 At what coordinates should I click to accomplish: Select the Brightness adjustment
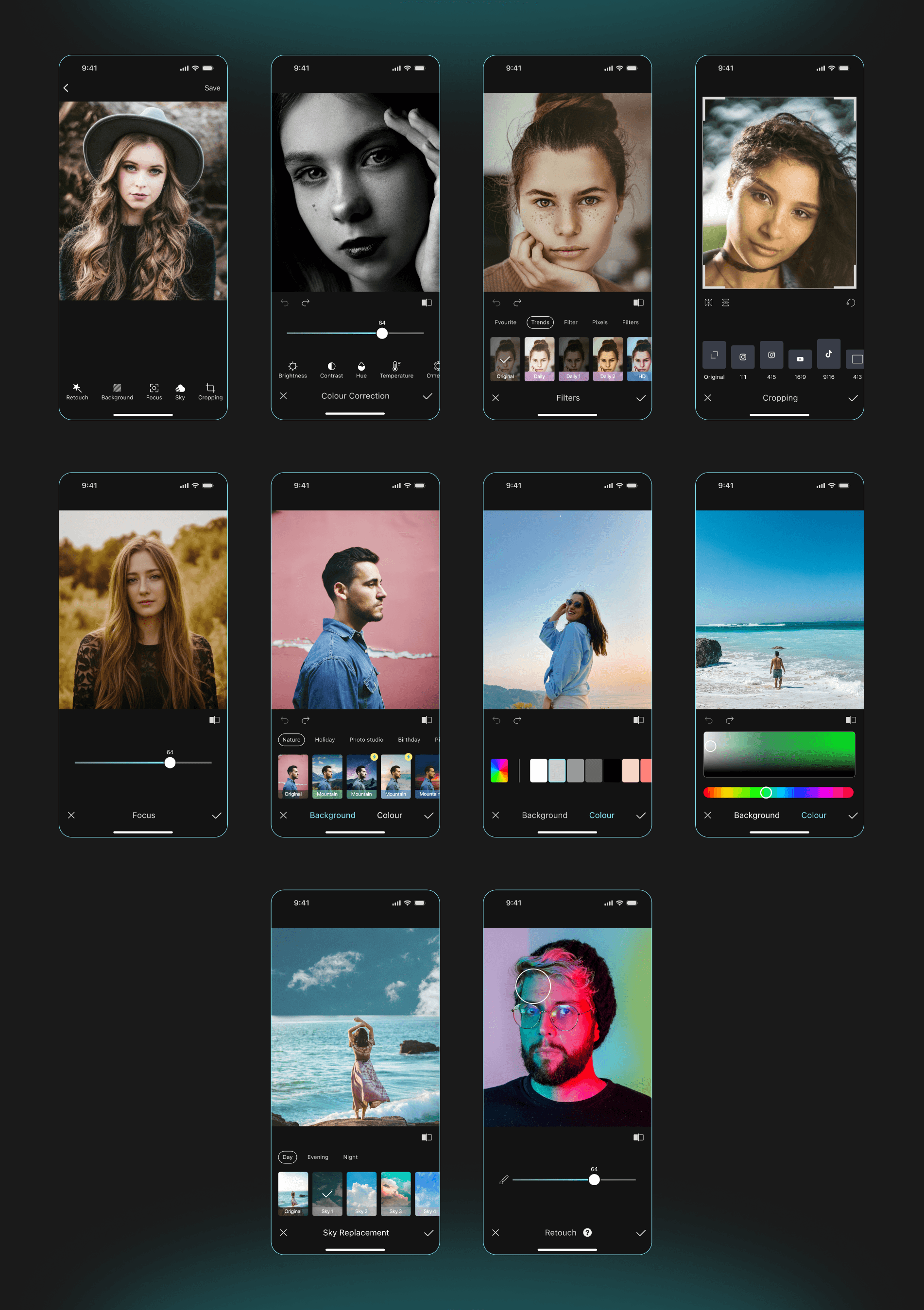point(293,370)
